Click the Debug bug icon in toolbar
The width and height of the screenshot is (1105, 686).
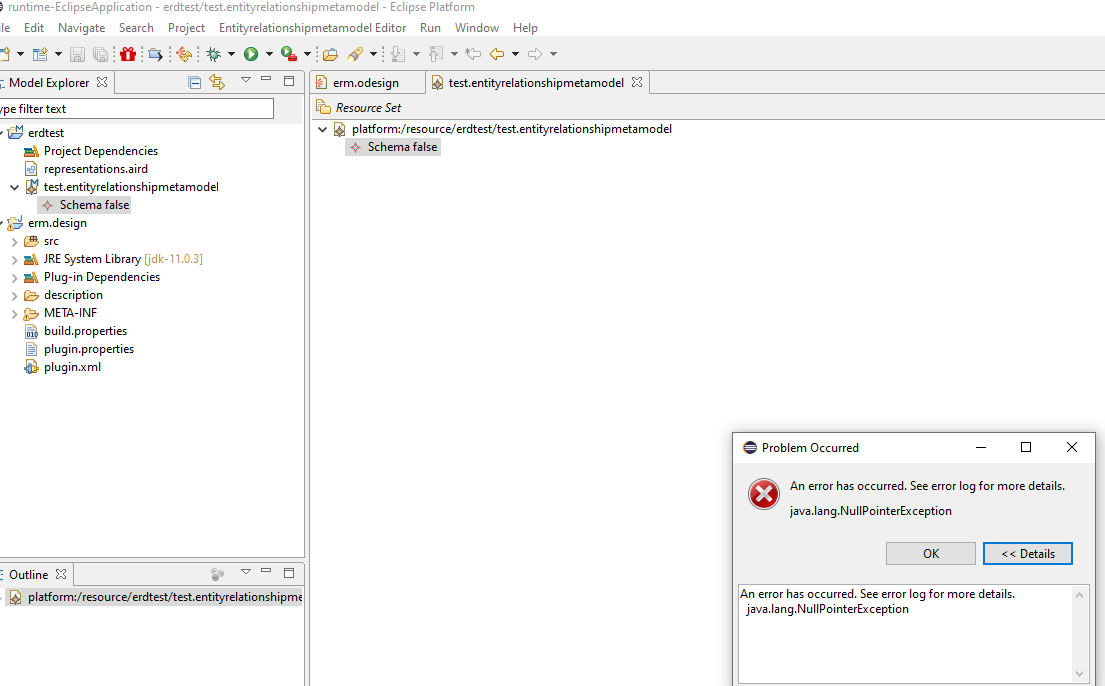213,54
